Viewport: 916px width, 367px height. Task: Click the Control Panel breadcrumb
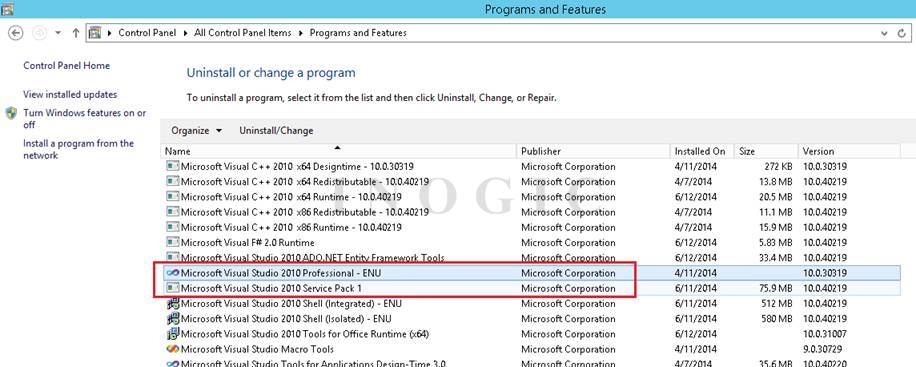[147, 33]
